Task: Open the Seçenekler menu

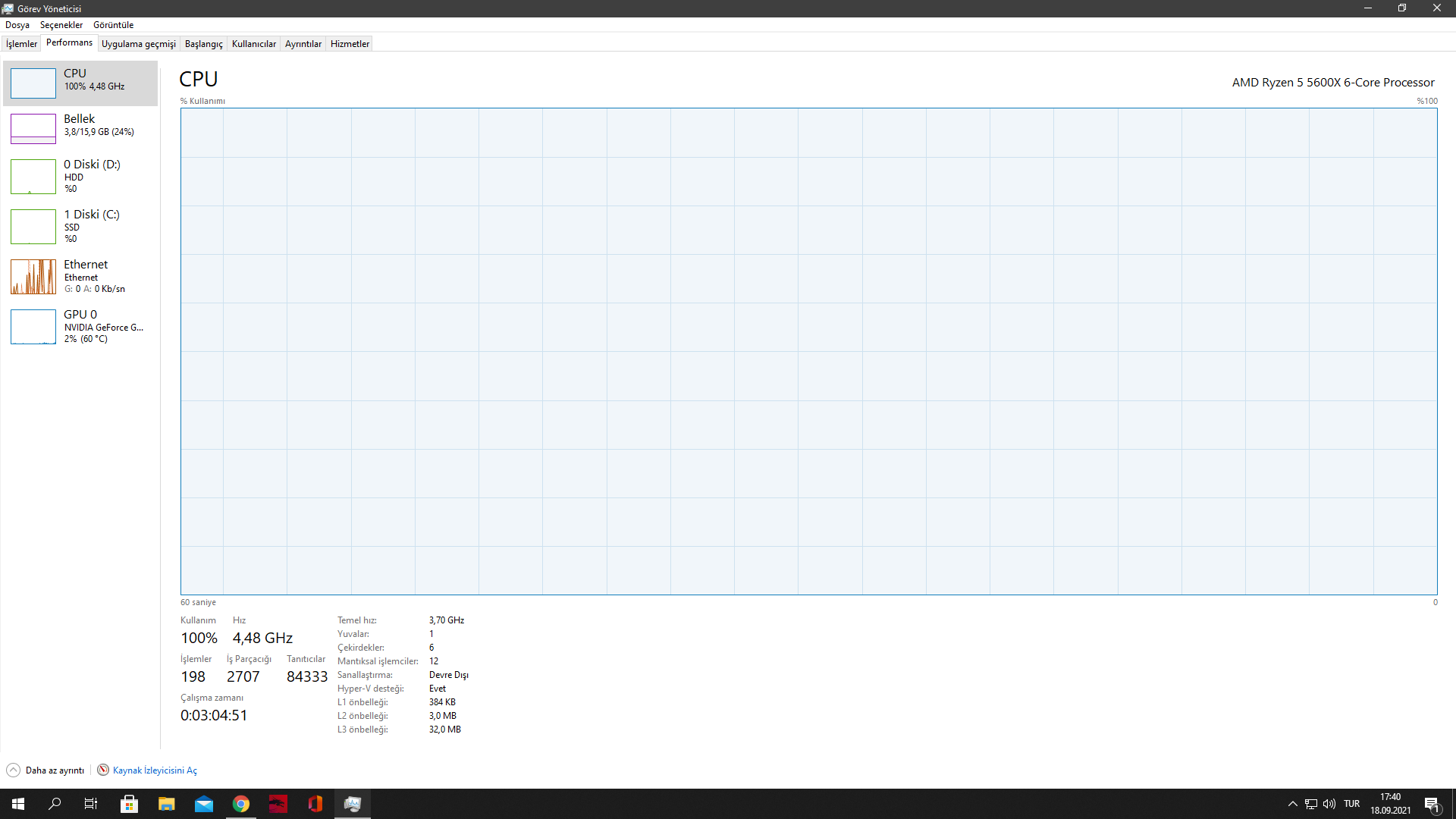Action: [x=61, y=25]
